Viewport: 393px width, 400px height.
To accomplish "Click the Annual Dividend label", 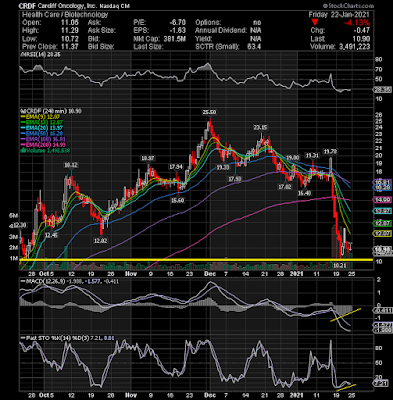I will click(221, 31).
